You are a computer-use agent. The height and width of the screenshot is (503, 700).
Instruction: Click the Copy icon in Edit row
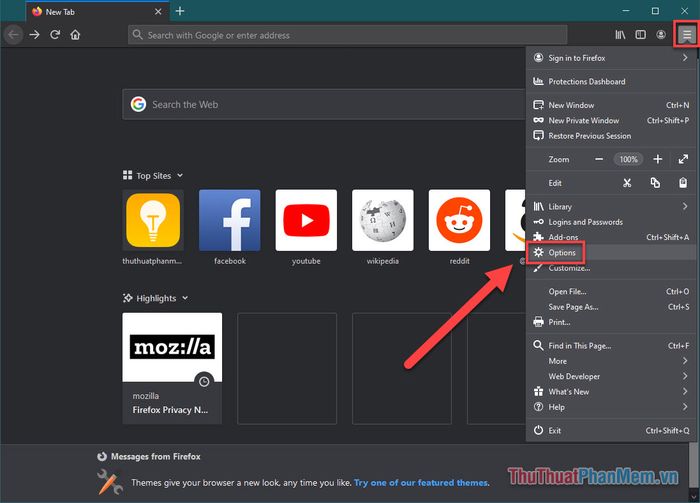655,183
